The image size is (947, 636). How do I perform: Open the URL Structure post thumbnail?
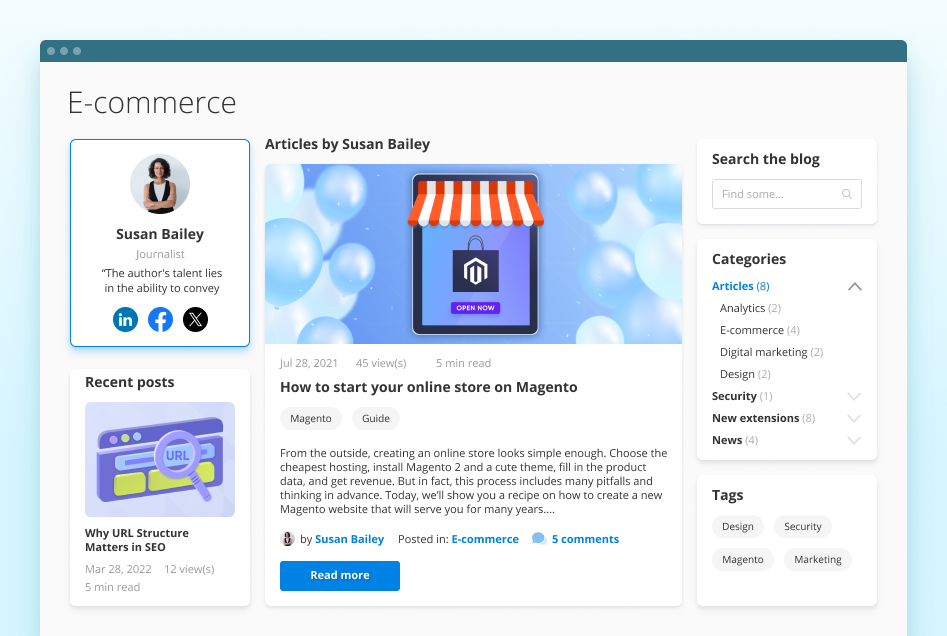point(160,459)
